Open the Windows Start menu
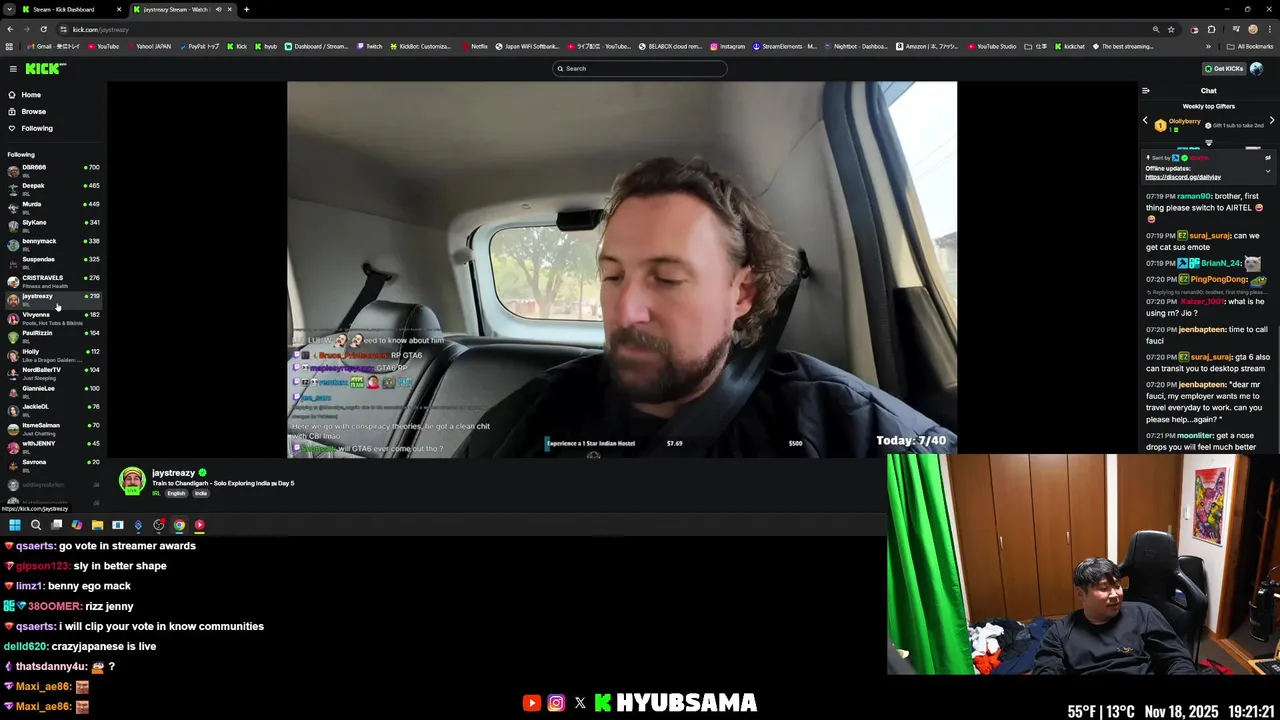Screen dimensions: 1280x720 point(15,525)
